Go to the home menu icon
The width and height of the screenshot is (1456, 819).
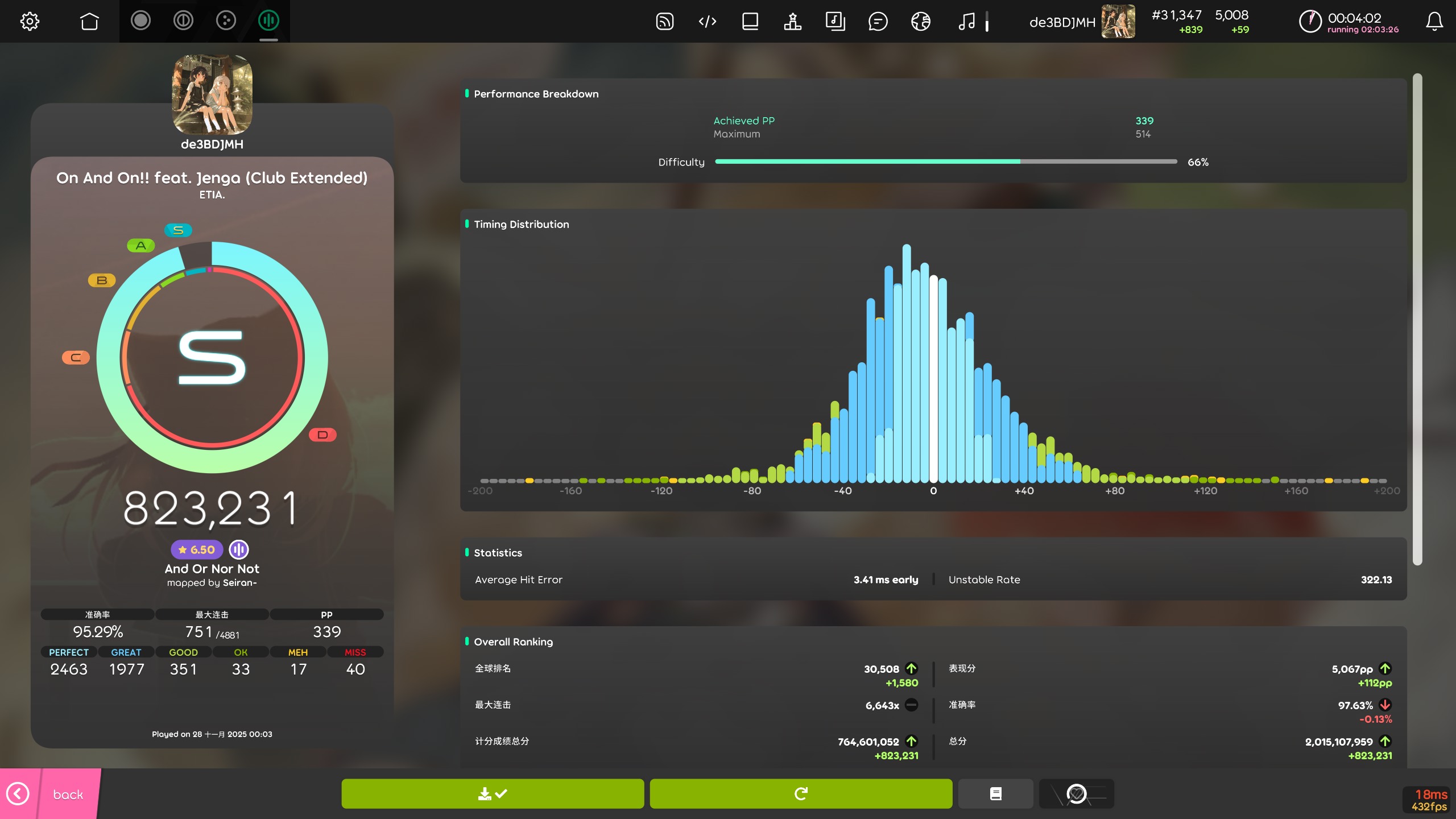pos(89,22)
